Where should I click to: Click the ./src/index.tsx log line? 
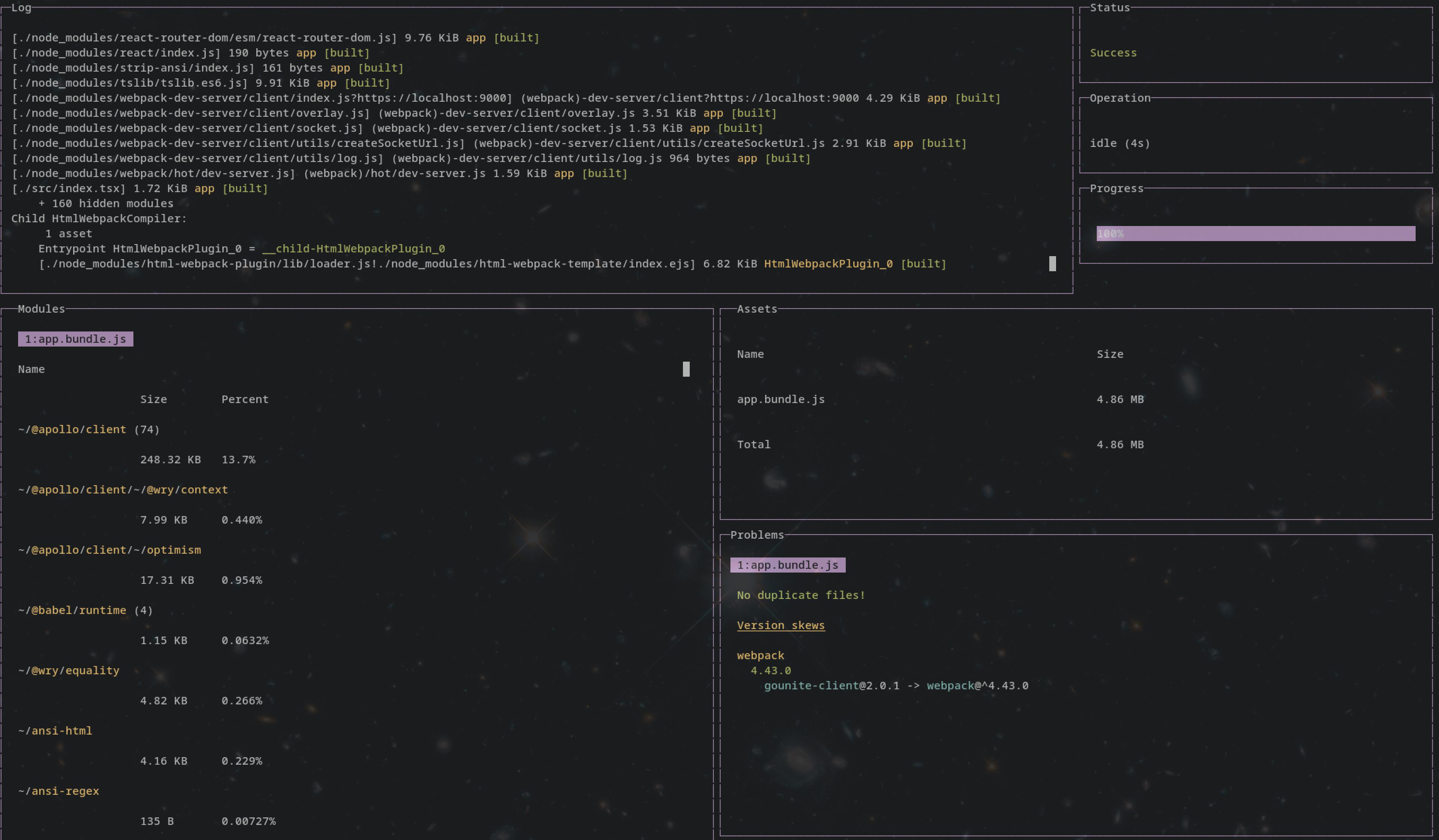139,188
